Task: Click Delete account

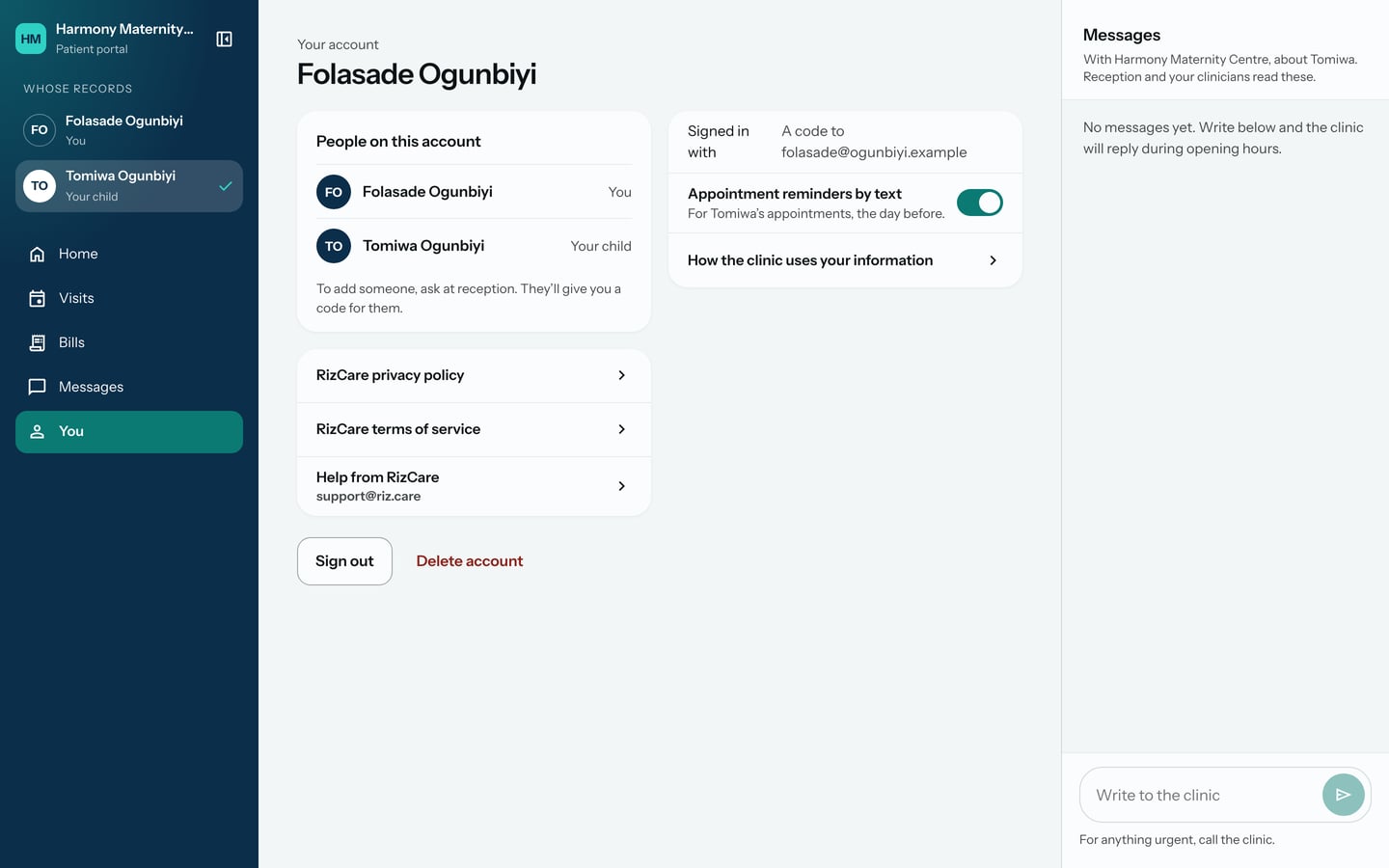Action: pyautogui.click(x=470, y=561)
